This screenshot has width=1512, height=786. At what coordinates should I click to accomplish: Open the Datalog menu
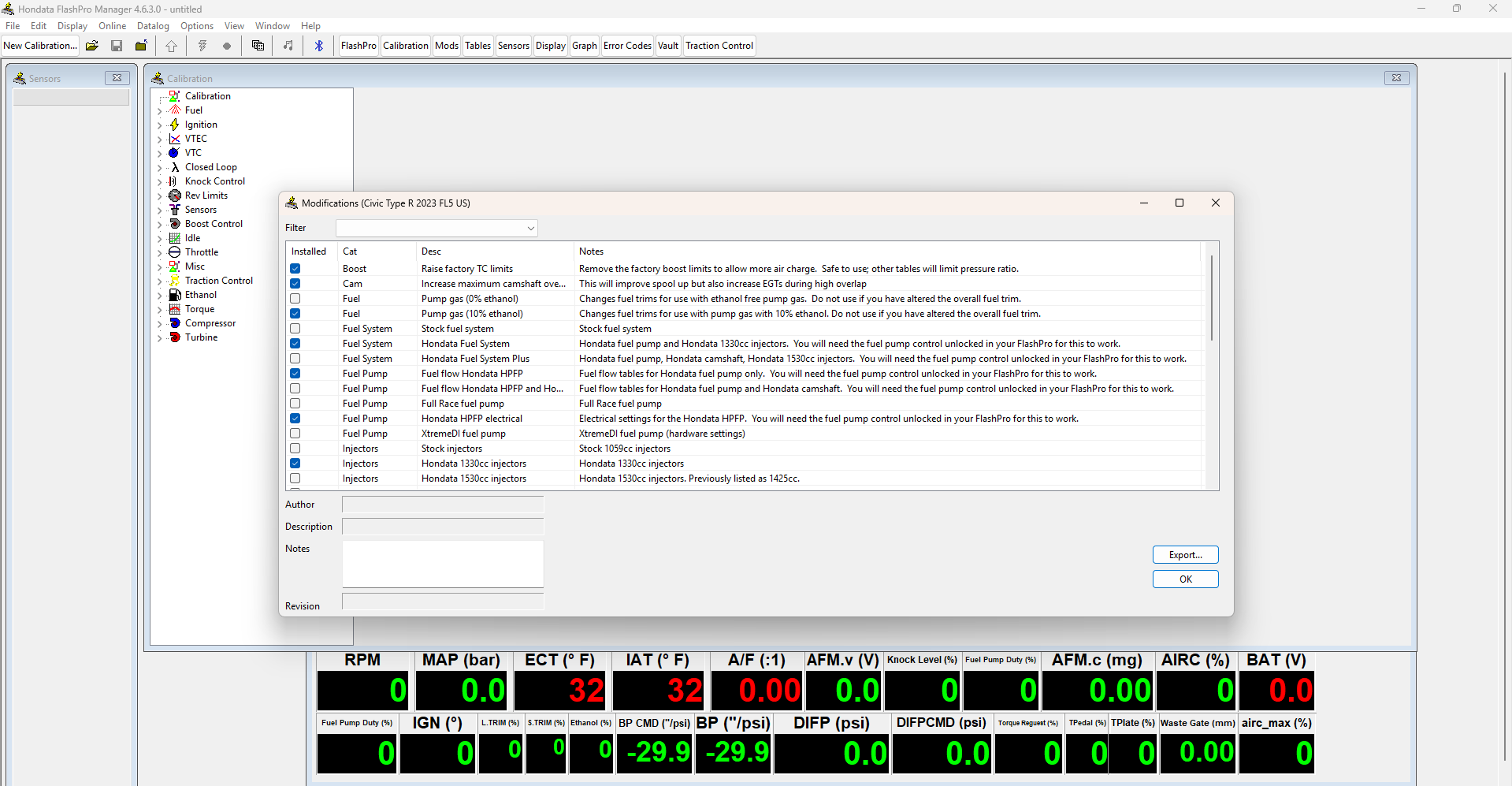click(153, 26)
